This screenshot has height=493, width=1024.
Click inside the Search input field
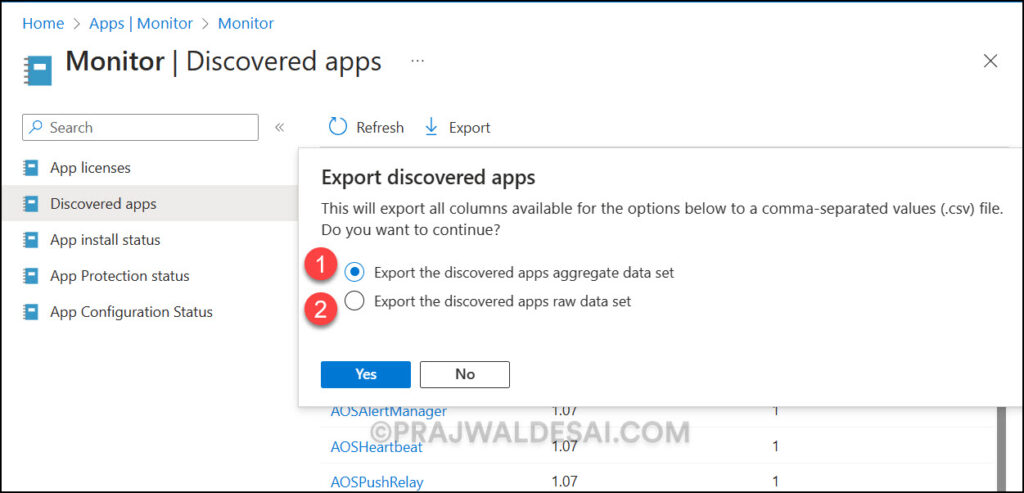(x=140, y=127)
